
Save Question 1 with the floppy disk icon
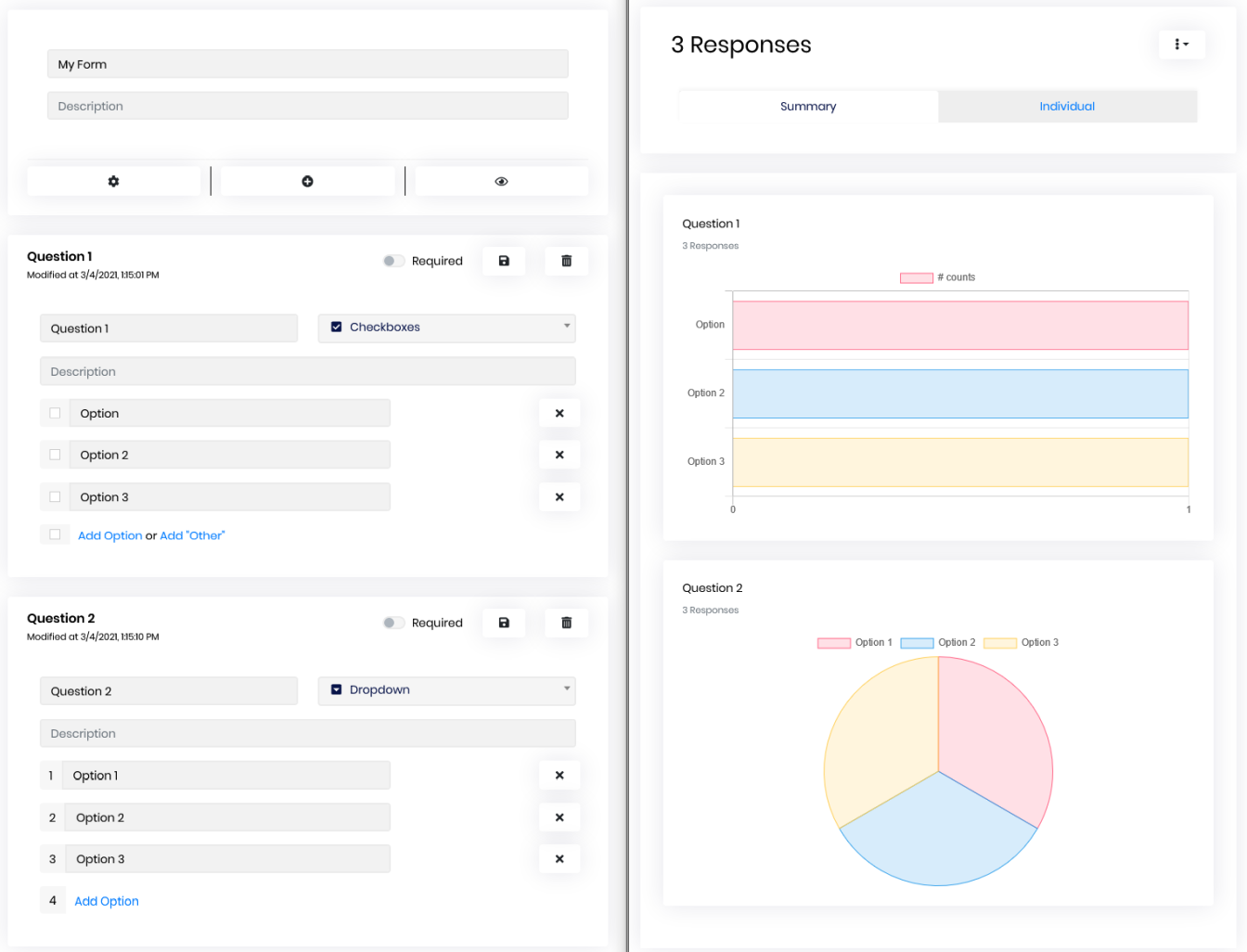point(504,261)
